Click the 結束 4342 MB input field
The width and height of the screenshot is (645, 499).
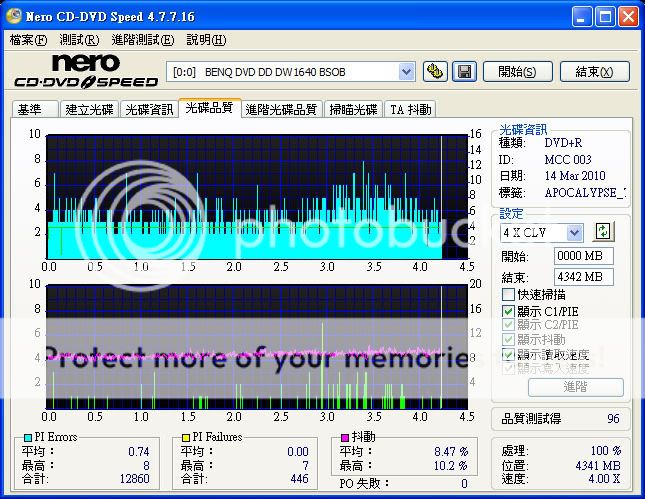pyautogui.click(x=584, y=277)
